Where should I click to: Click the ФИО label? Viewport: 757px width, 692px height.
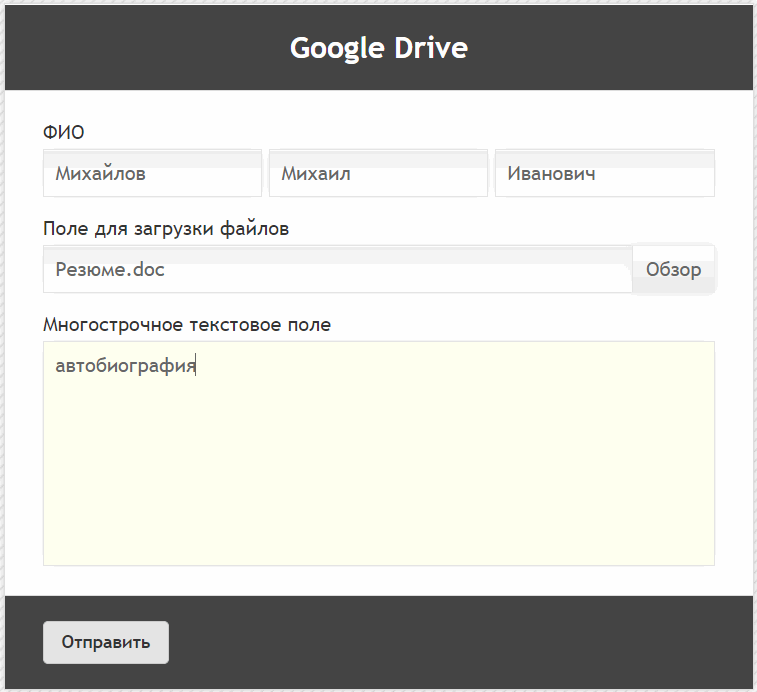[x=64, y=132]
